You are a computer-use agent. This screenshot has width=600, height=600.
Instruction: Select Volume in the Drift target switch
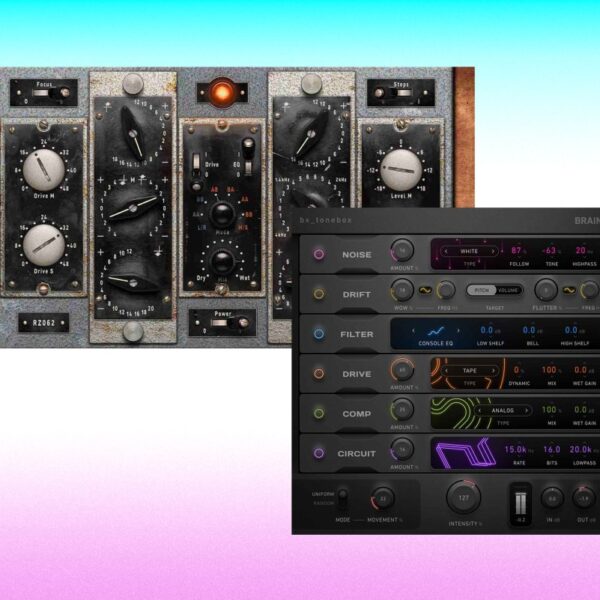(508, 290)
